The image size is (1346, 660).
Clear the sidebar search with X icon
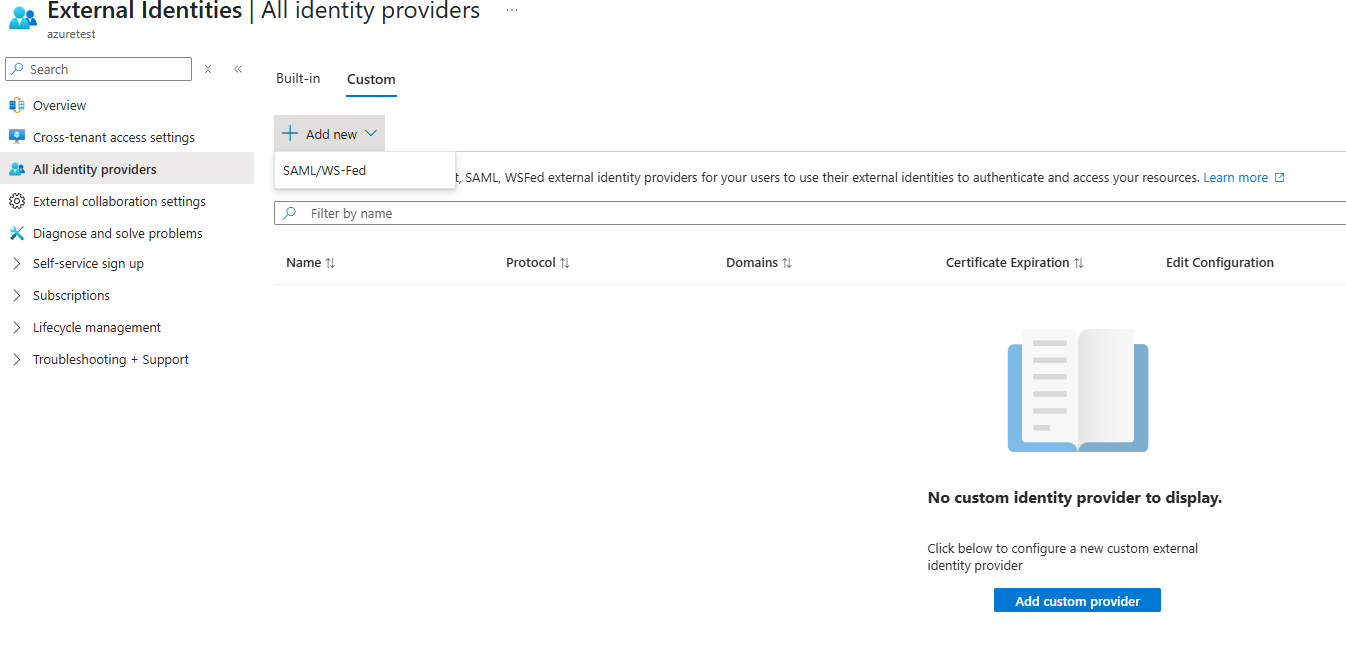click(x=208, y=69)
